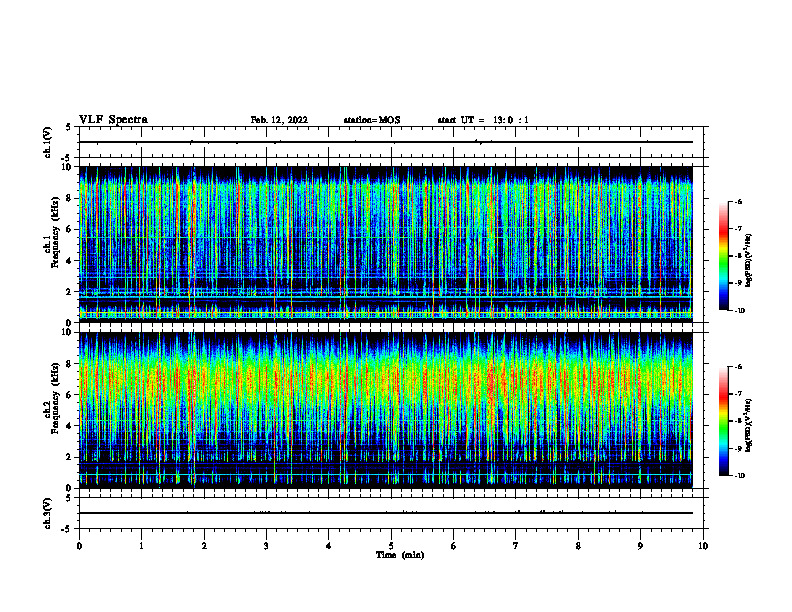
Task: Click tick label "0" on Time axis
Action: [79, 546]
